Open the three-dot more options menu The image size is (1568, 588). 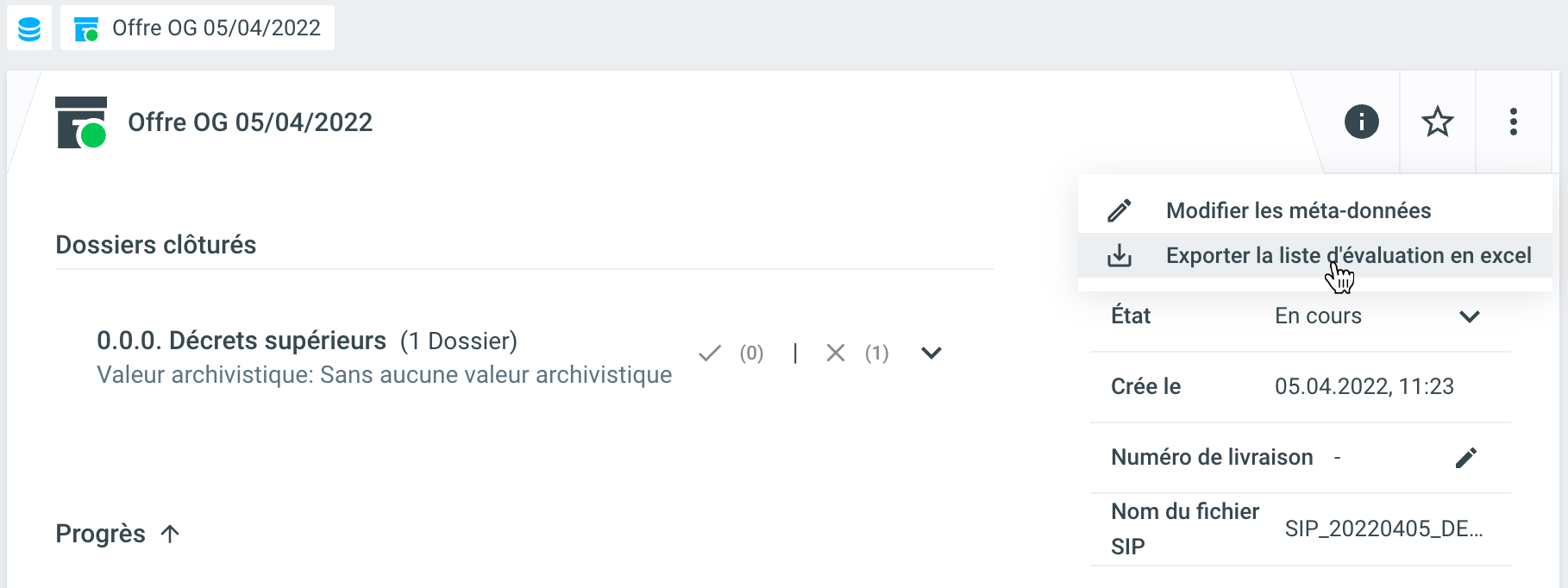[x=1513, y=122]
